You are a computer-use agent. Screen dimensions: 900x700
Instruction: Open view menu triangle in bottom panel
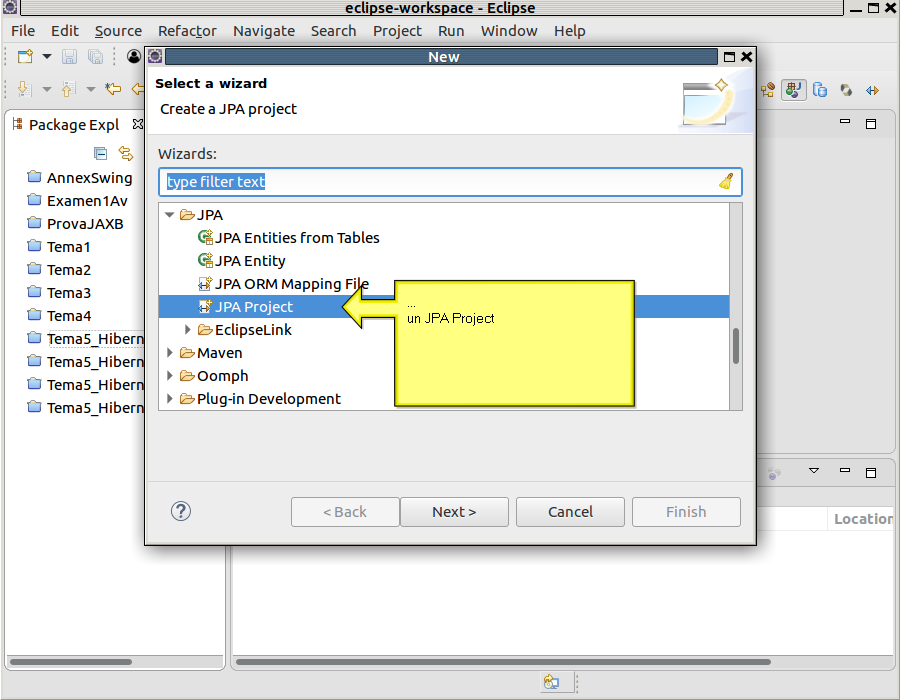[814, 470]
